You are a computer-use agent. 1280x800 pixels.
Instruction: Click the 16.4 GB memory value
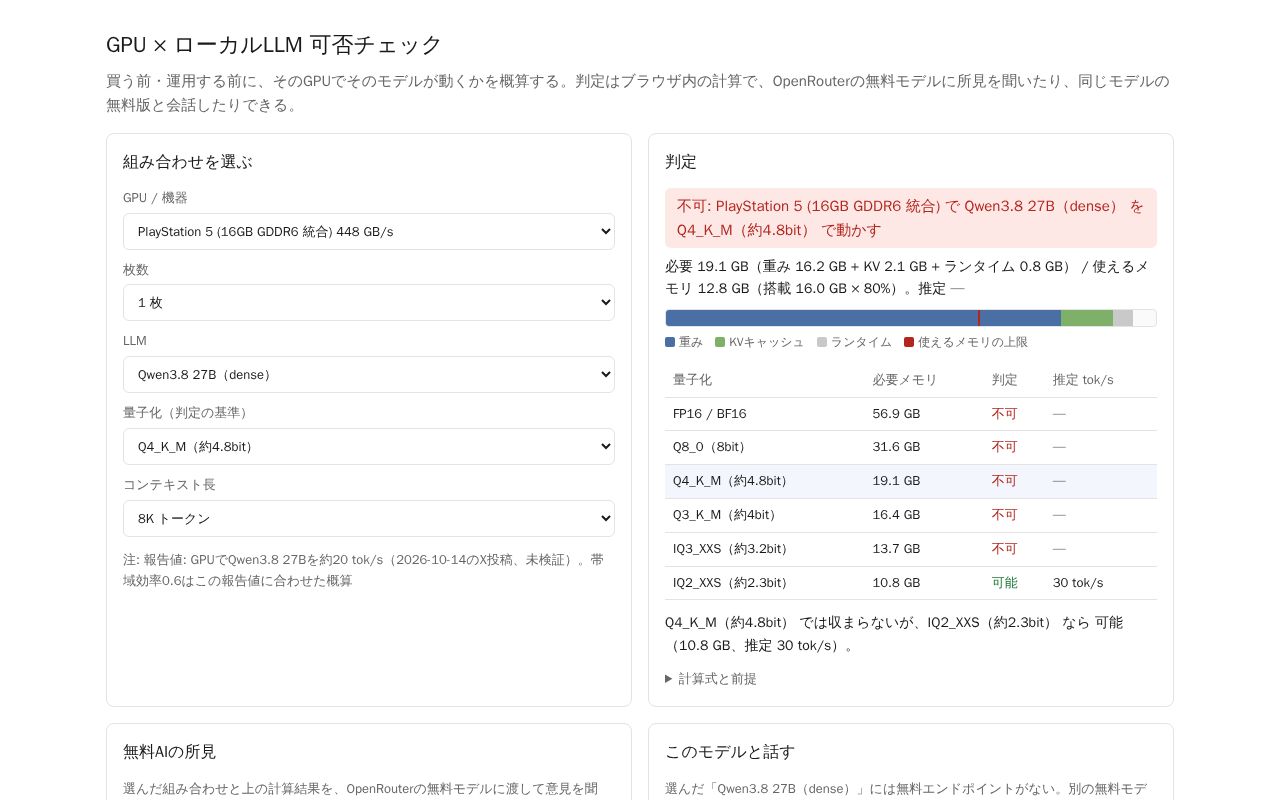pos(896,515)
